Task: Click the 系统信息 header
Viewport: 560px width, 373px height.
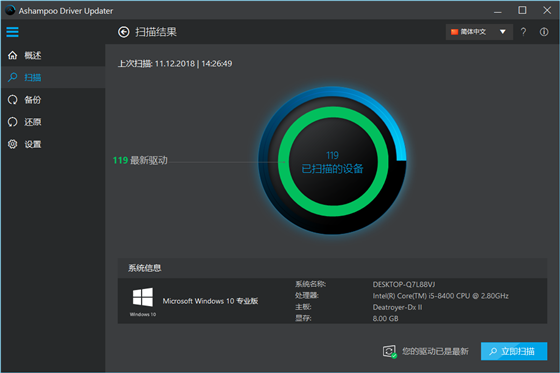Action: (x=145, y=268)
